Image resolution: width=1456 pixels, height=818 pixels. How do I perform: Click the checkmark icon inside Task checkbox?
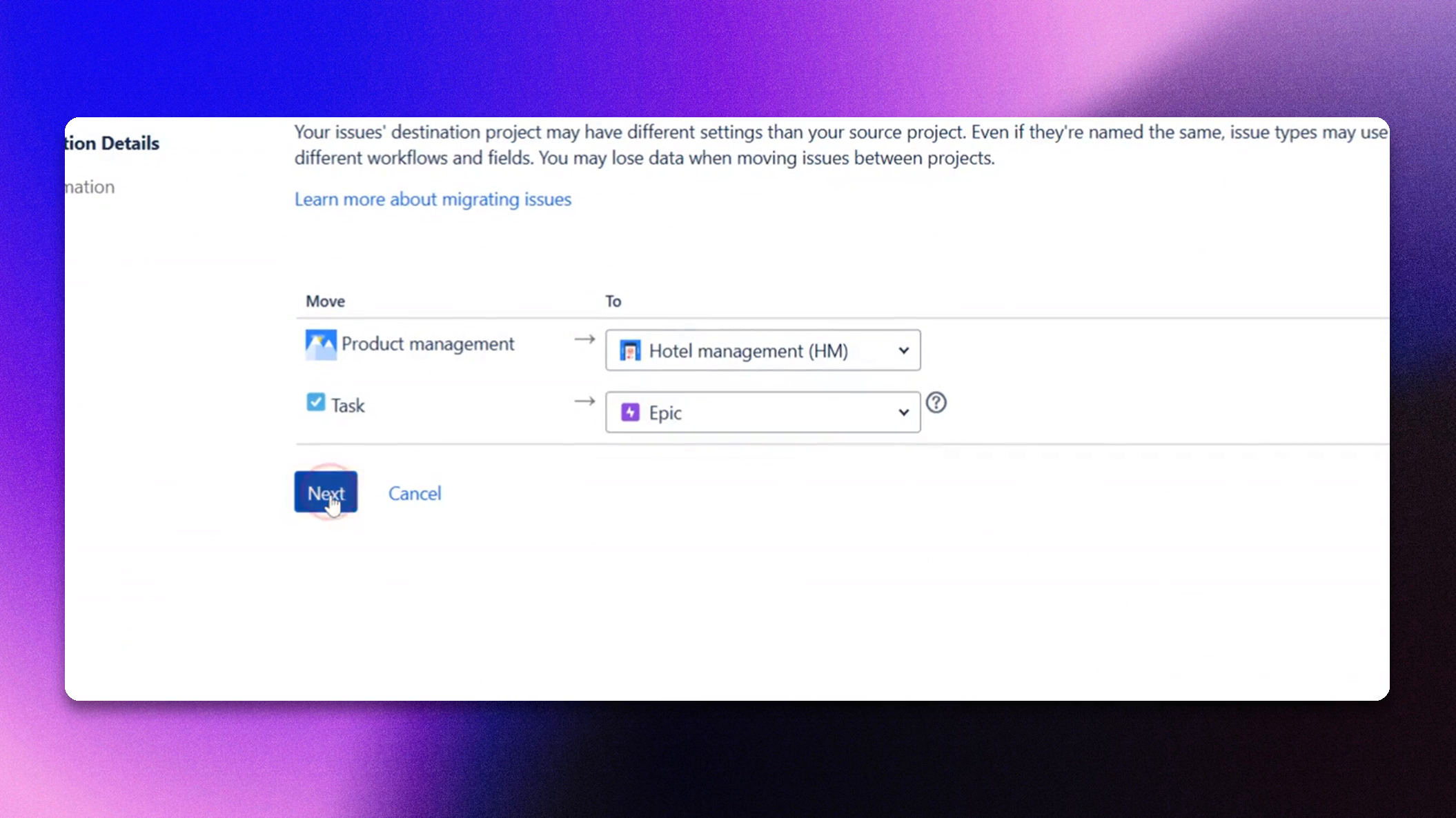point(315,401)
